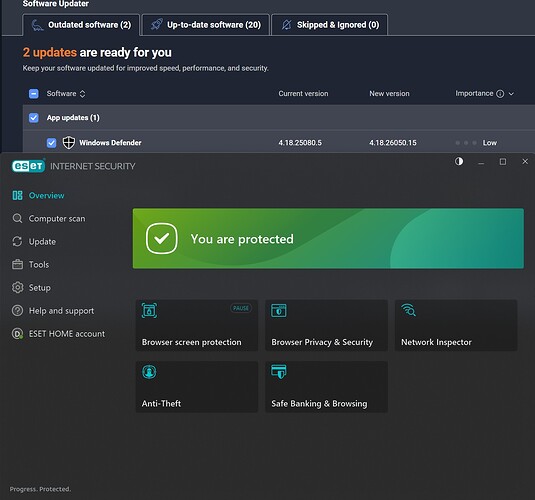Click the App updates (1) group label

pos(73,118)
